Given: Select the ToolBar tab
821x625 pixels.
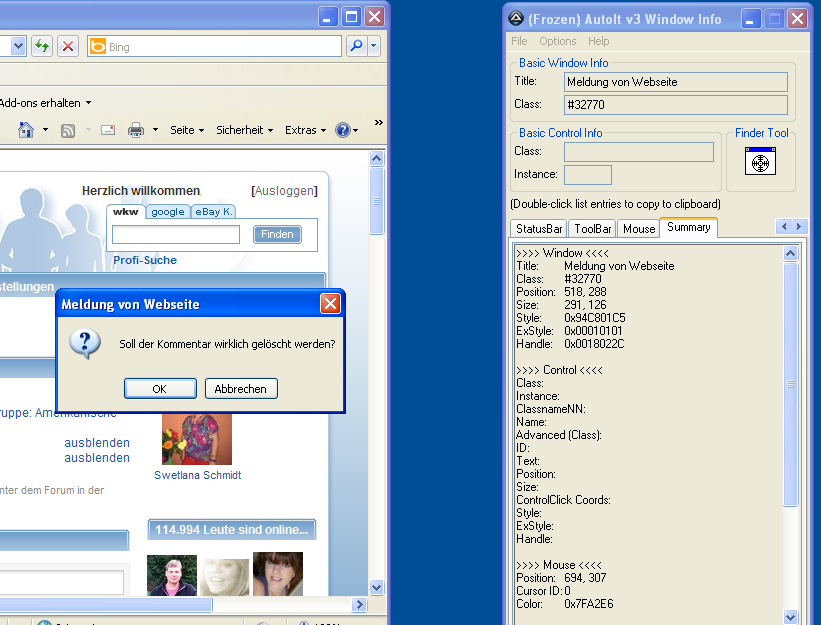Looking at the screenshot, I should [593, 229].
